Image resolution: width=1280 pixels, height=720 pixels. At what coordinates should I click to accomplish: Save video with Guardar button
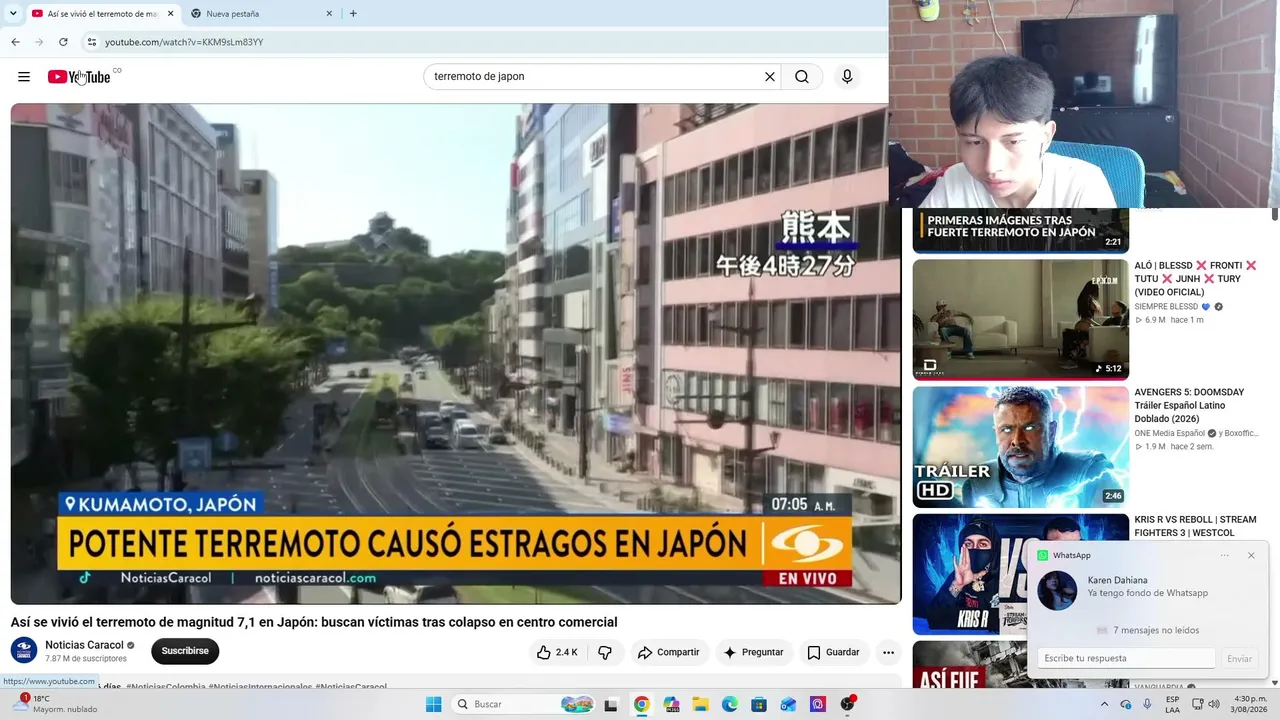(833, 652)
